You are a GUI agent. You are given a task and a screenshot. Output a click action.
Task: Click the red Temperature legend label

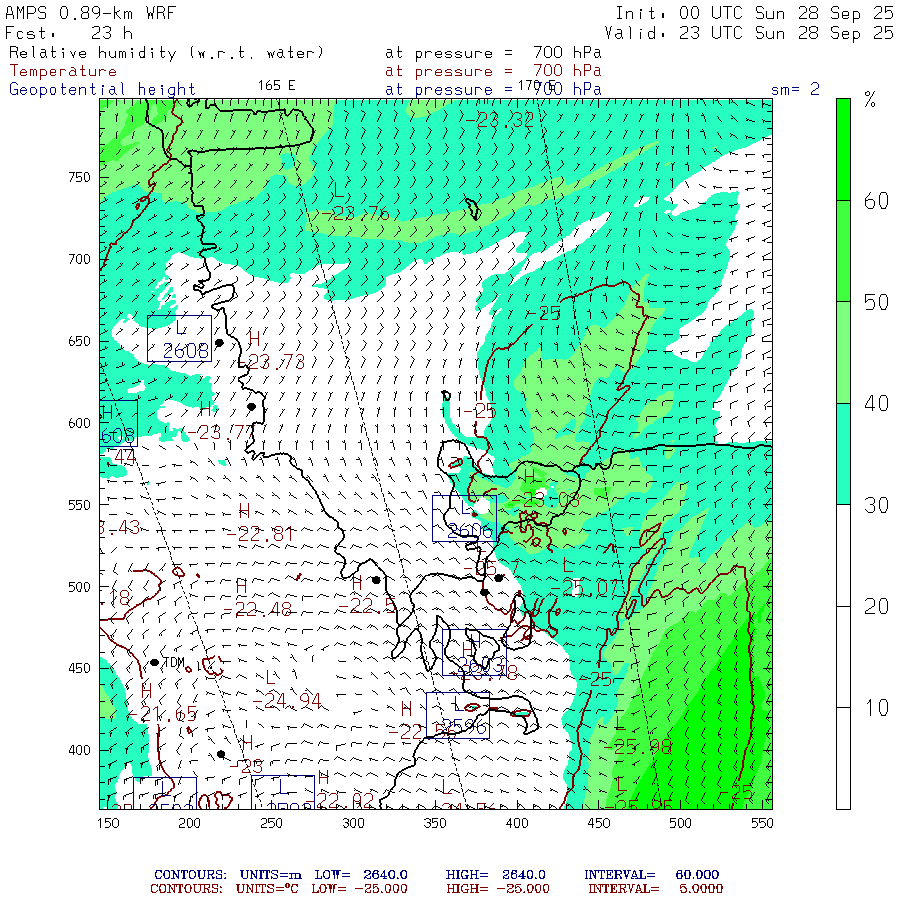63,71
